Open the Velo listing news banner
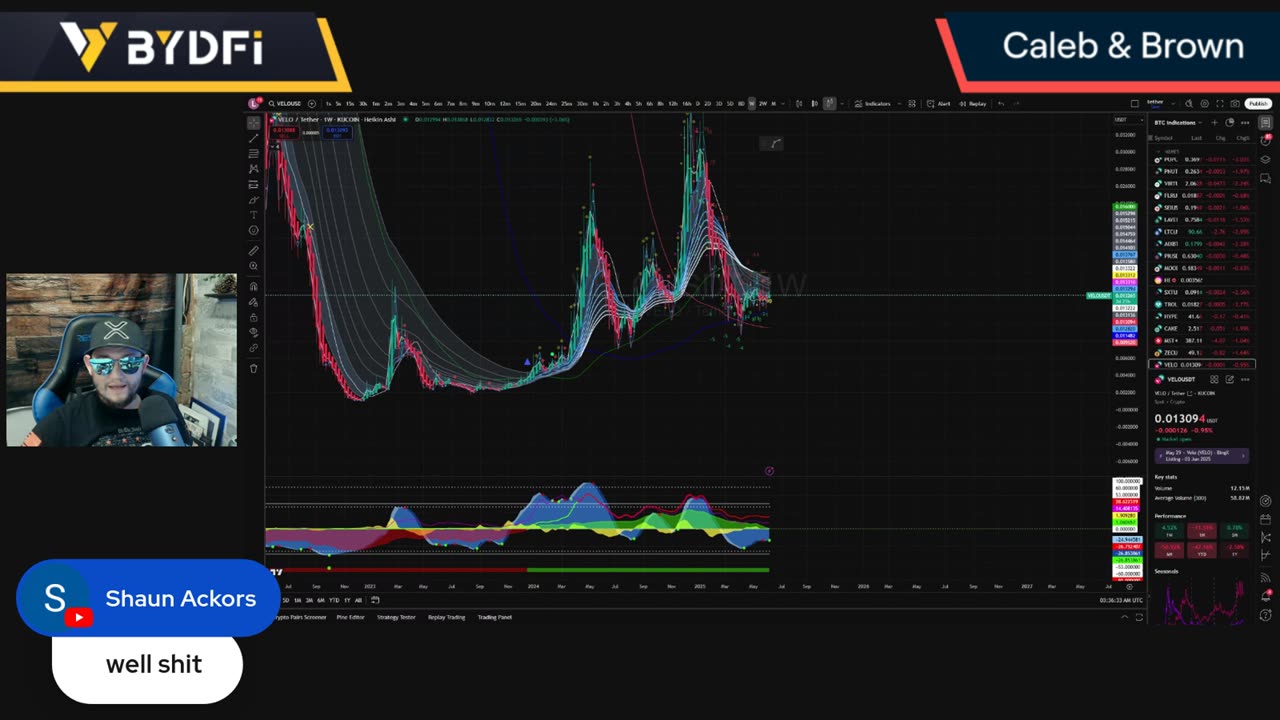Screen dimensions: 1280x720 click(x=1202, y=456)
